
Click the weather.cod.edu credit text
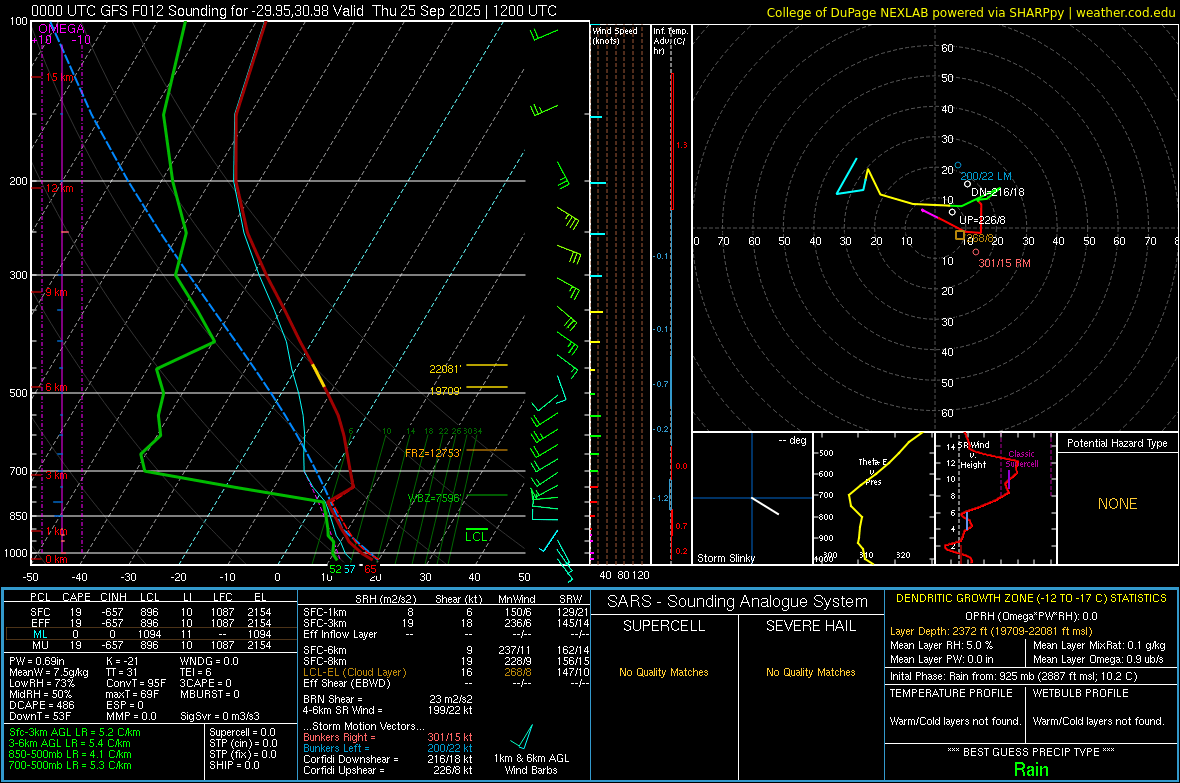(x=970, y=12)
